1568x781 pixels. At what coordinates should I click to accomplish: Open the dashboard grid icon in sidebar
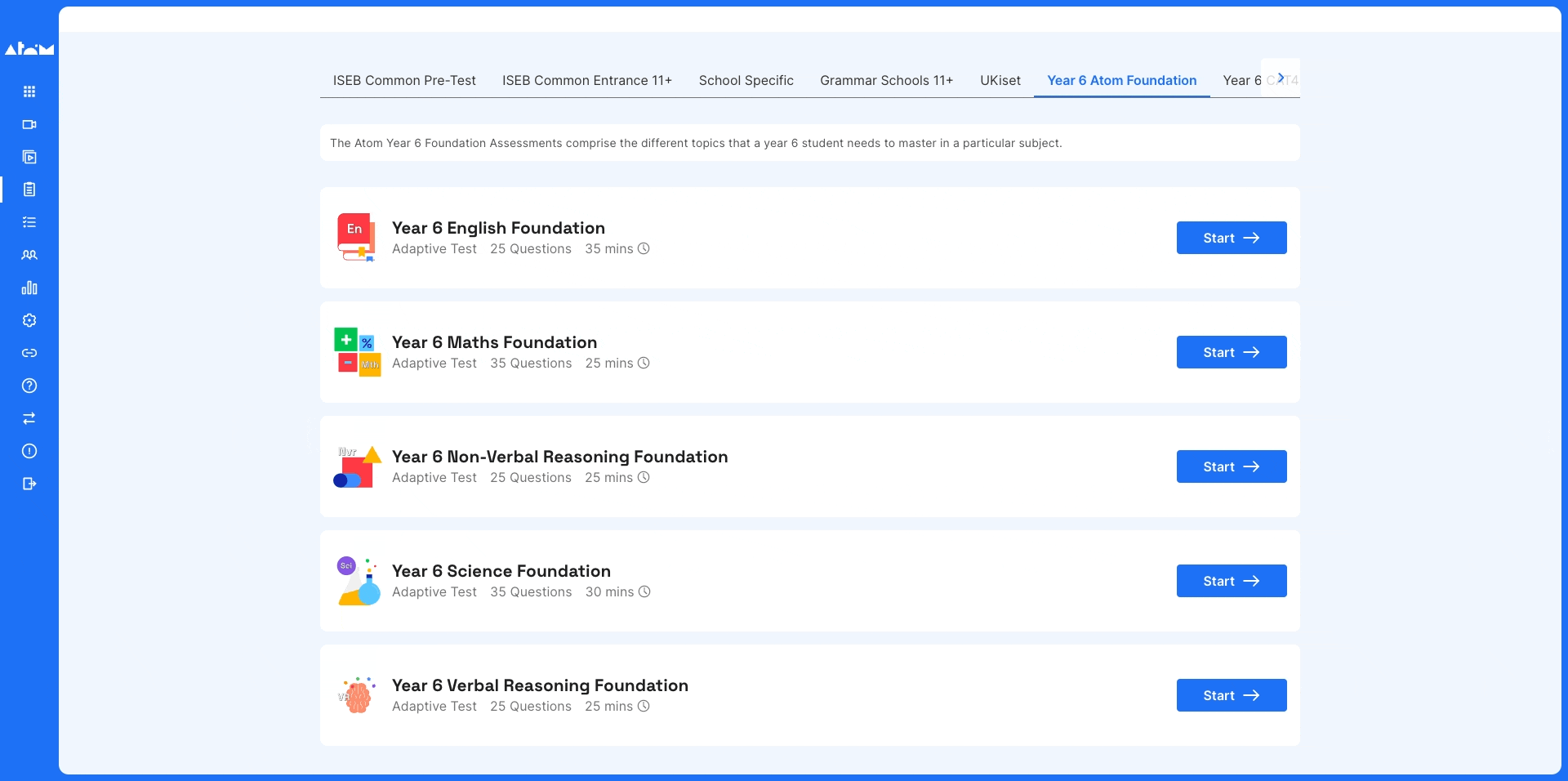[x=29, y=91]
